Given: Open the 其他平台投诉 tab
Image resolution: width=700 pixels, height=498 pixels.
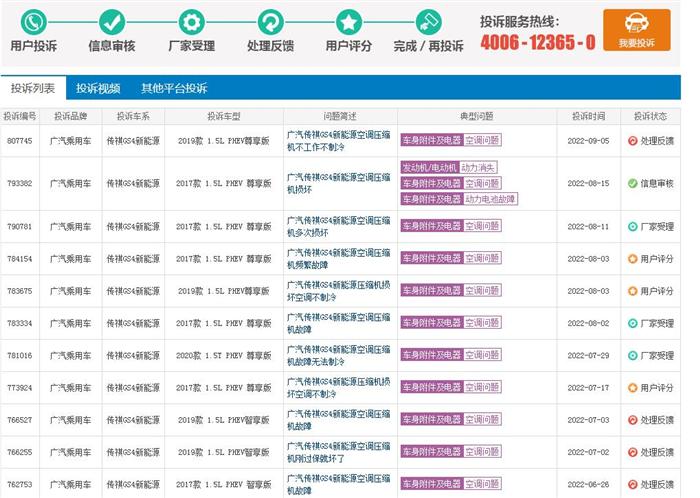Looking at the screenshot, I should (174, 88).
